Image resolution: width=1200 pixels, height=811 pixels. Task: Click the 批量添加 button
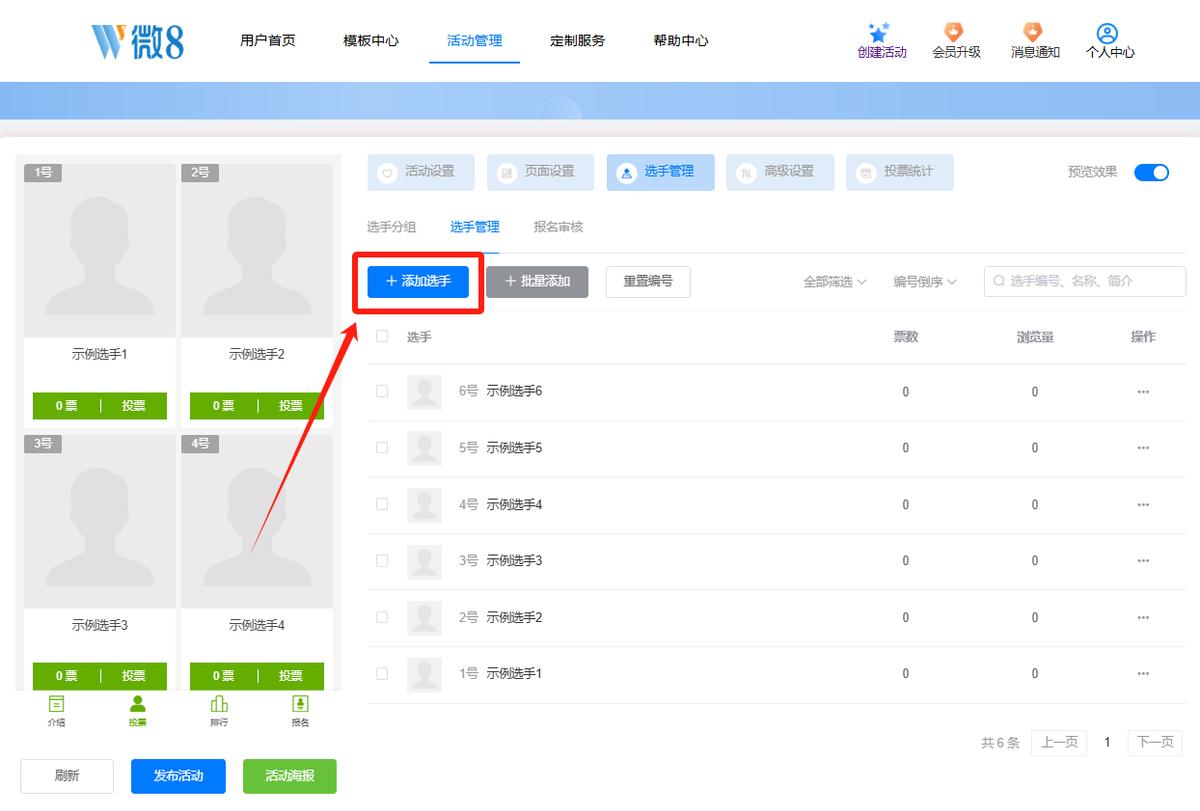537,282
